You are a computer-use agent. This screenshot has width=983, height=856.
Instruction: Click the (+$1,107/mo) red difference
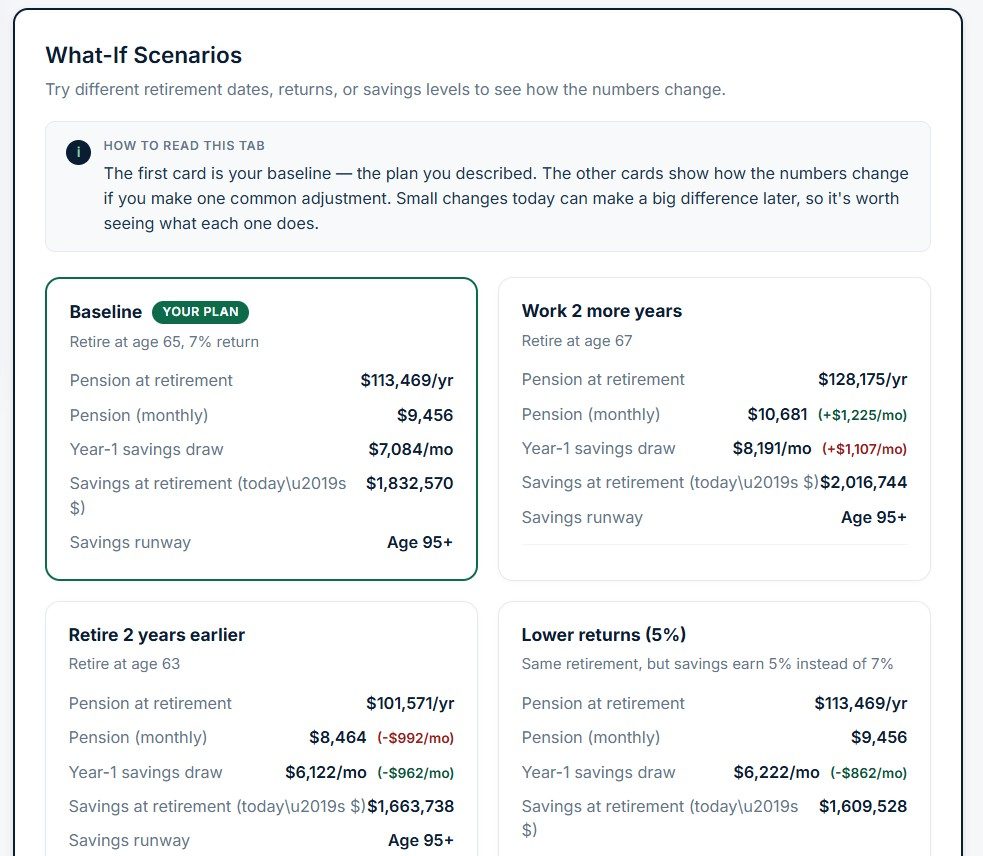point(865,449)
